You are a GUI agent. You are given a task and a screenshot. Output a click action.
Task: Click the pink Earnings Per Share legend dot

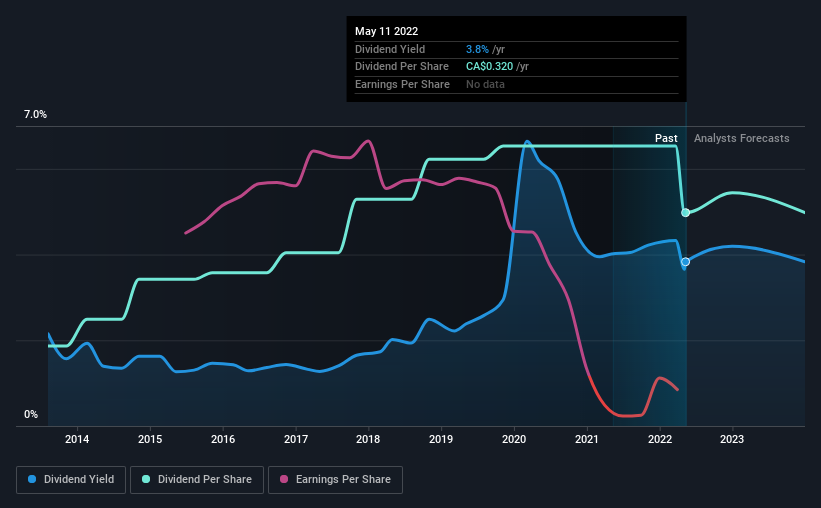(x=284, y=479)
